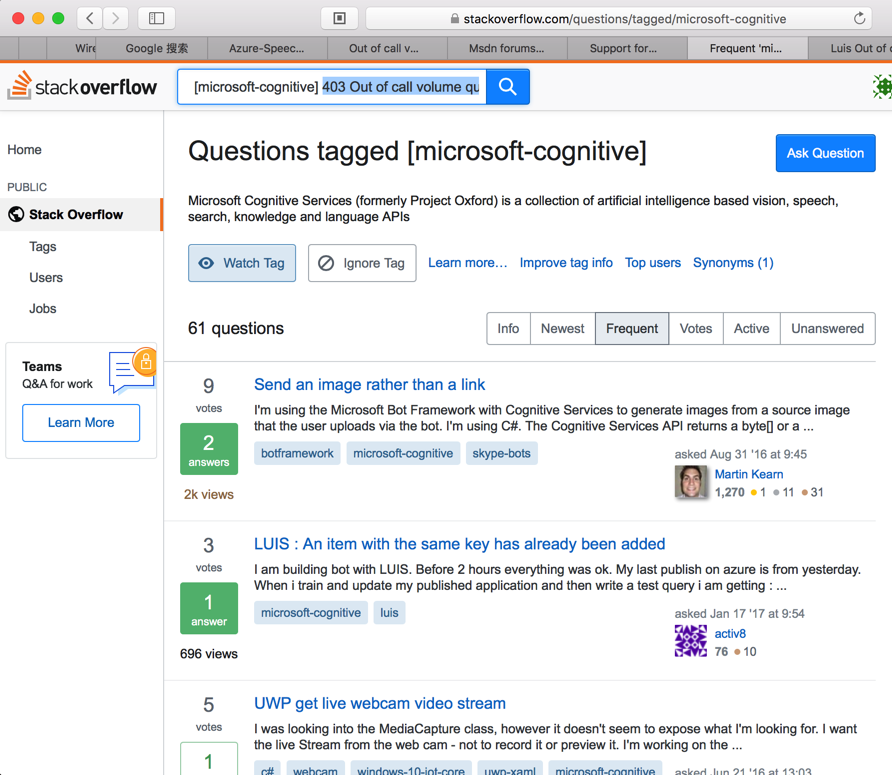
Task: Reload the page with the refresh icon
Action: (859, 18)
